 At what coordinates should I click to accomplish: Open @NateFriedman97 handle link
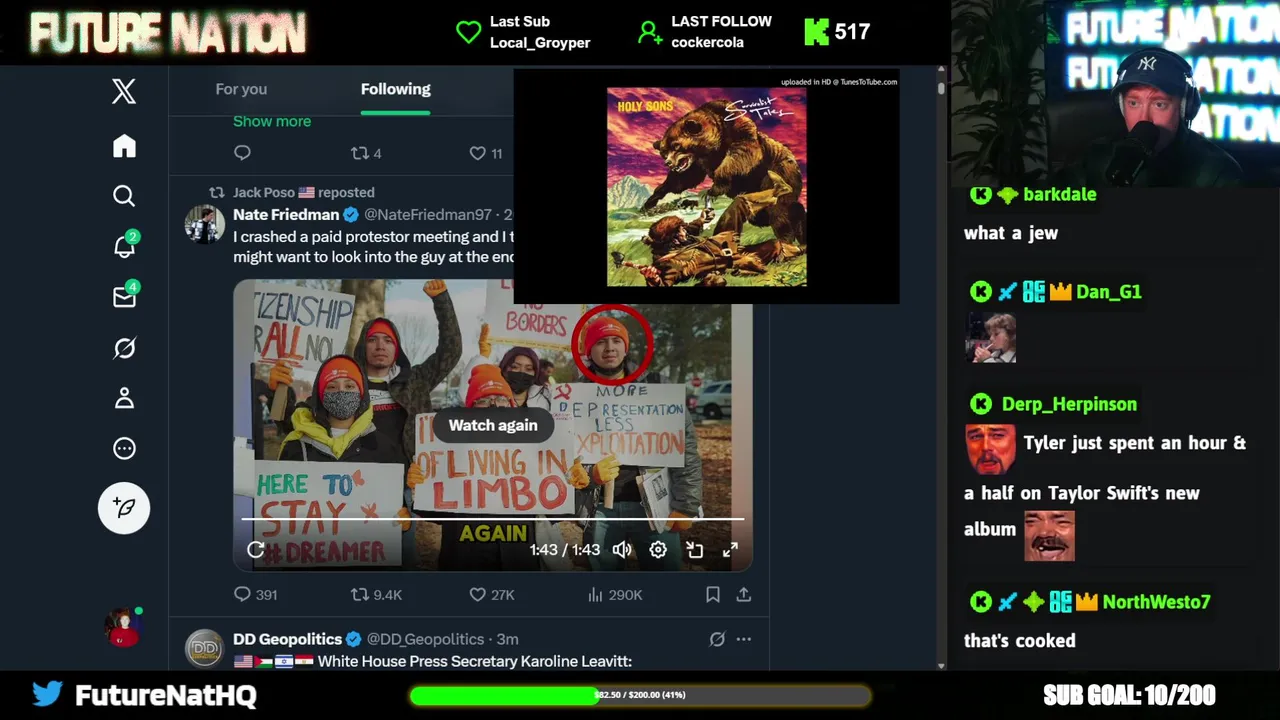(428, 215)
